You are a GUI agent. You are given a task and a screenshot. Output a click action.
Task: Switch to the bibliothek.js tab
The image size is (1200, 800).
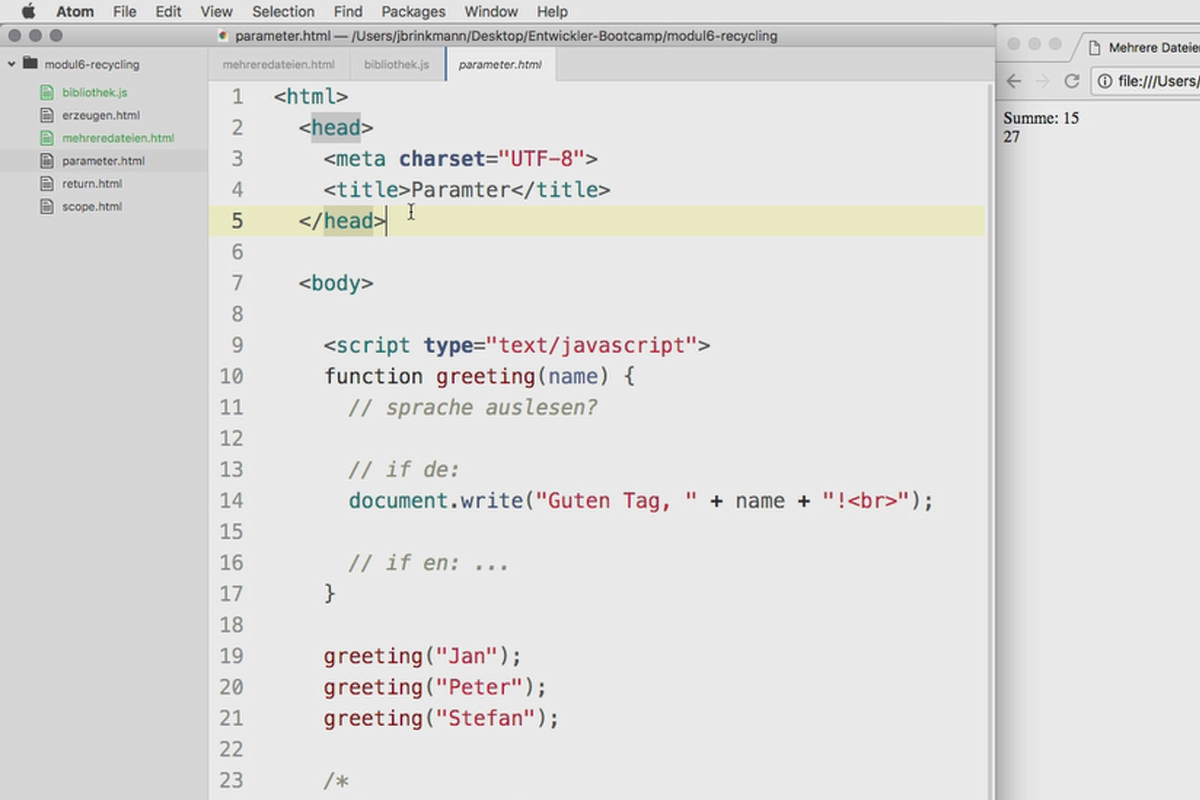pos(397,64)
